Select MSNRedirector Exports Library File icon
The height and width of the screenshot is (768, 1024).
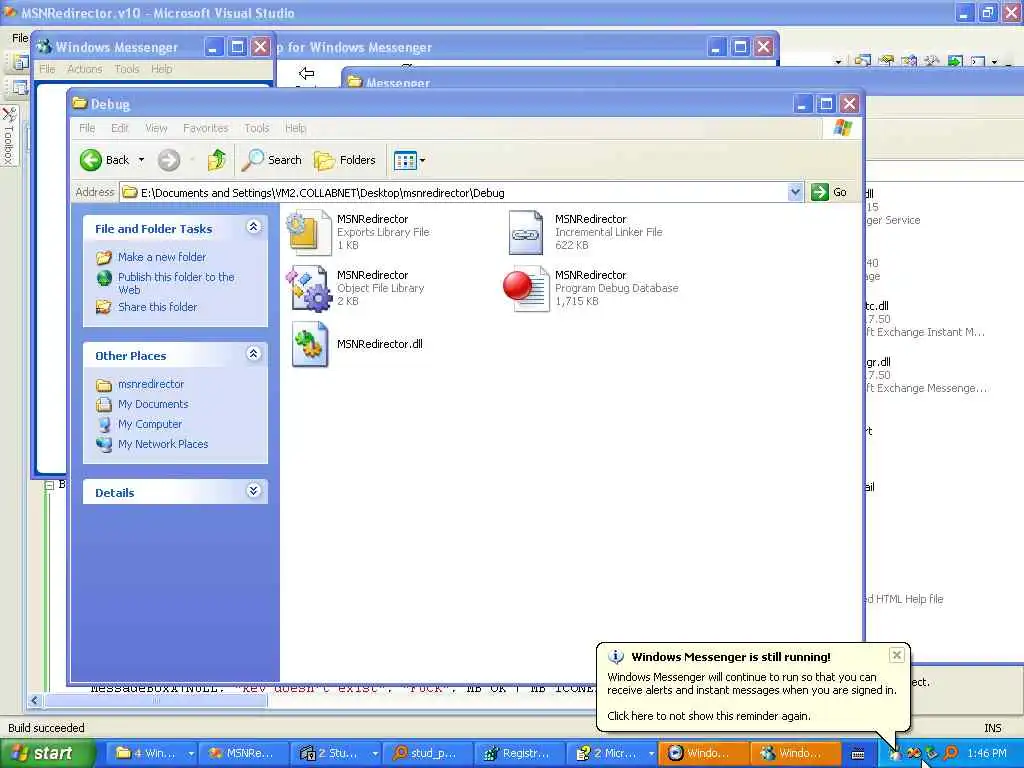click(308, 232)
